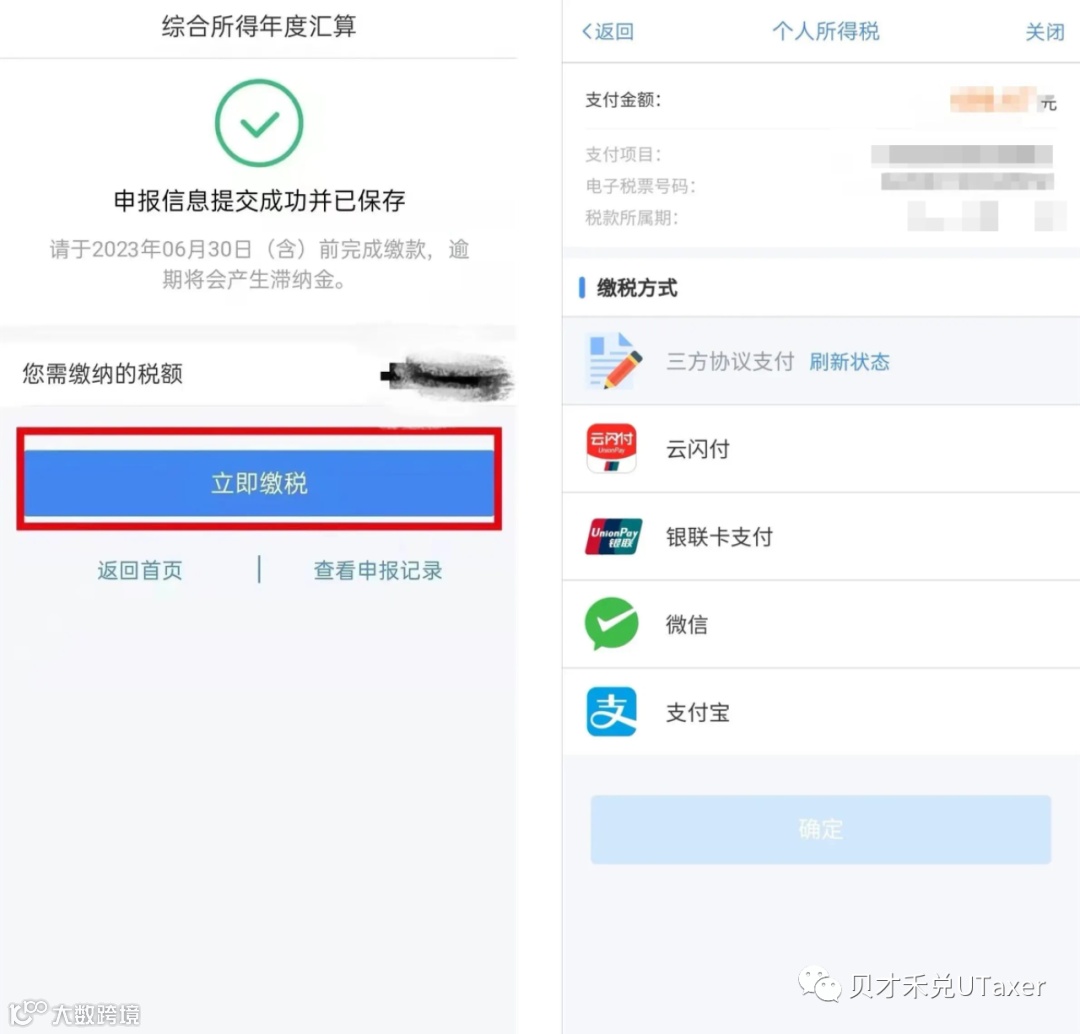
Task: Pick the 支付宝 Alipay icon
Action: coord(611,711)
